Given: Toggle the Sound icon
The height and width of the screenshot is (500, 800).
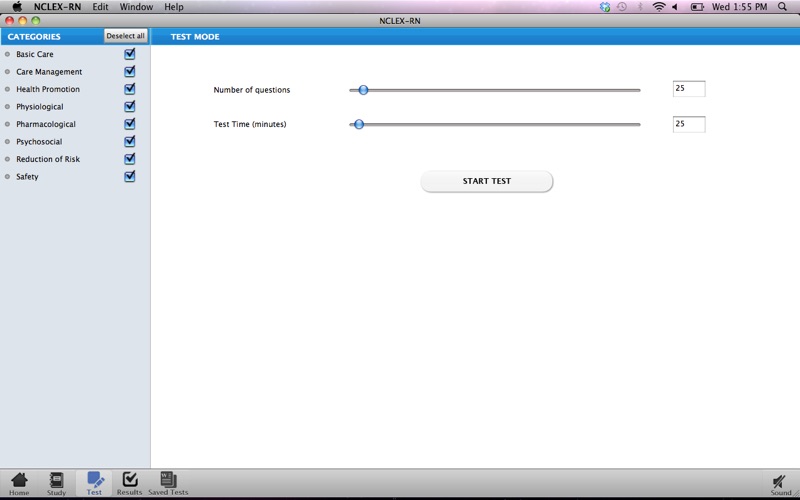Looking at the screenshot, I should point(780,485).
